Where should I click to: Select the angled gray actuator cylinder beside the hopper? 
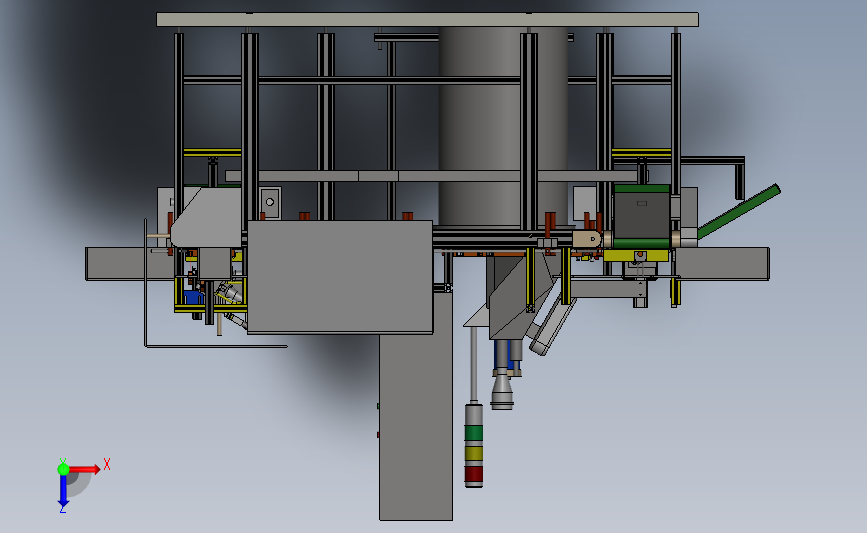coord(552,327)
